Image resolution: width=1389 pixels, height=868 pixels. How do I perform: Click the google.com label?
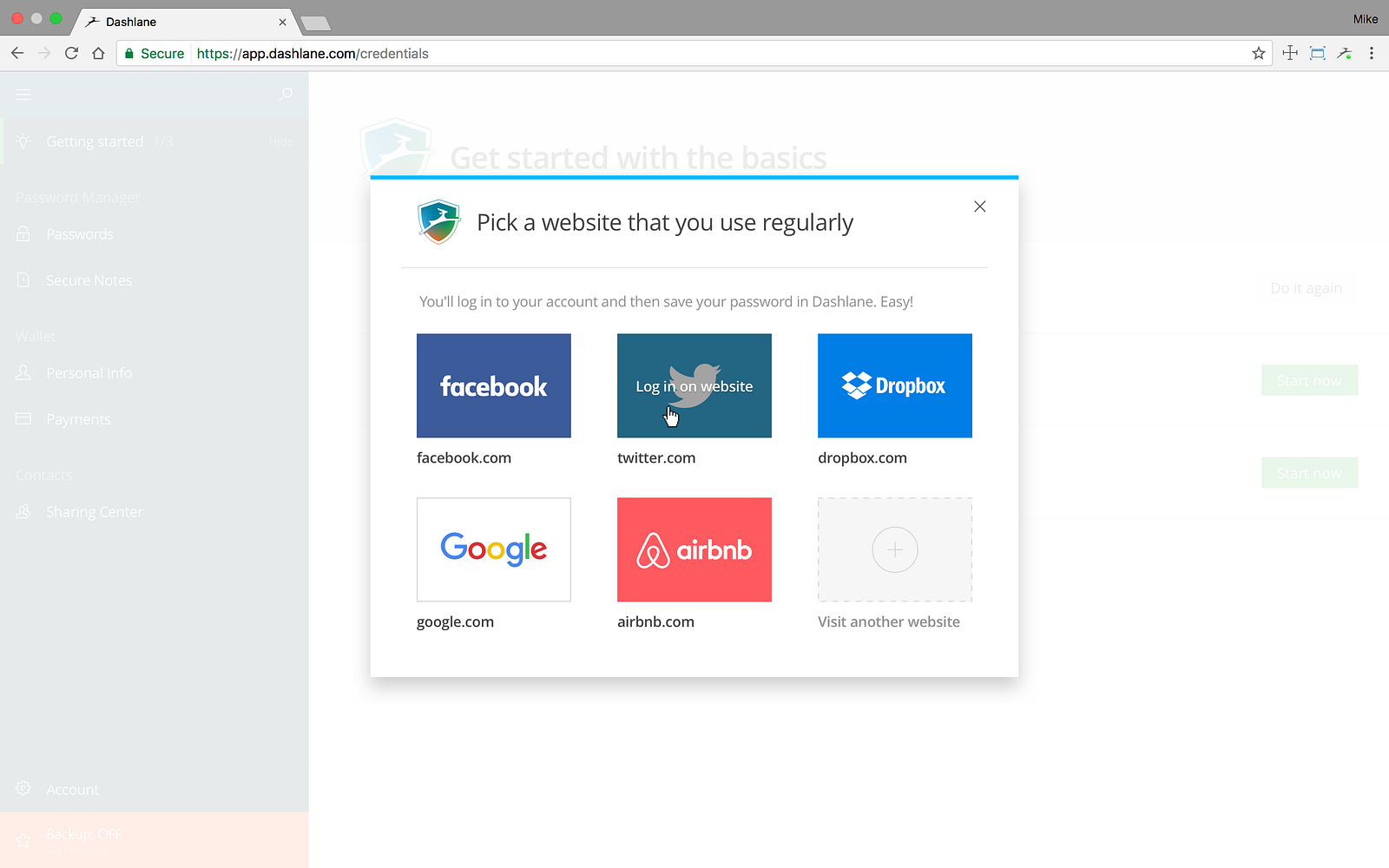(x=455, y=621)
